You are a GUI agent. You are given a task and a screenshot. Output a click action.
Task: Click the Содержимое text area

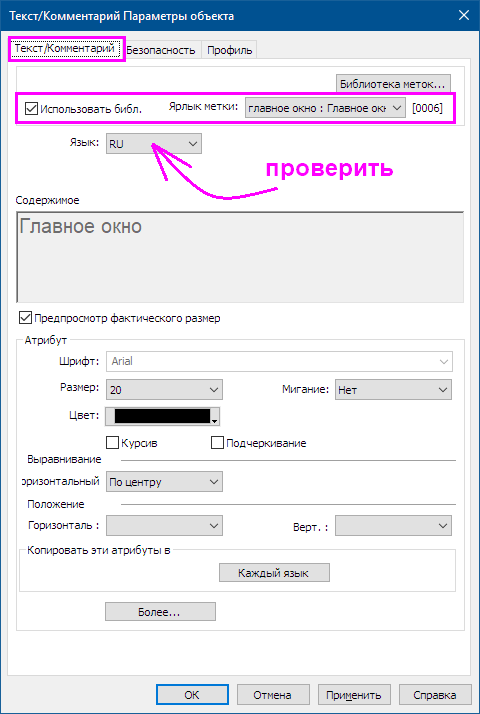[240, 257]
